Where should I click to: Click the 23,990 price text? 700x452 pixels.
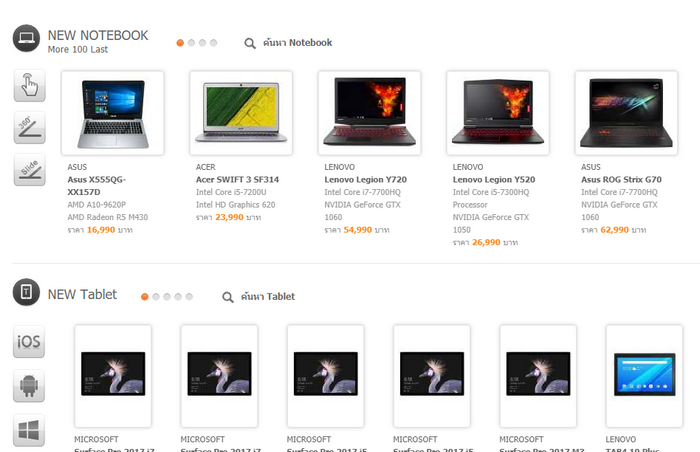pos(229,217)
